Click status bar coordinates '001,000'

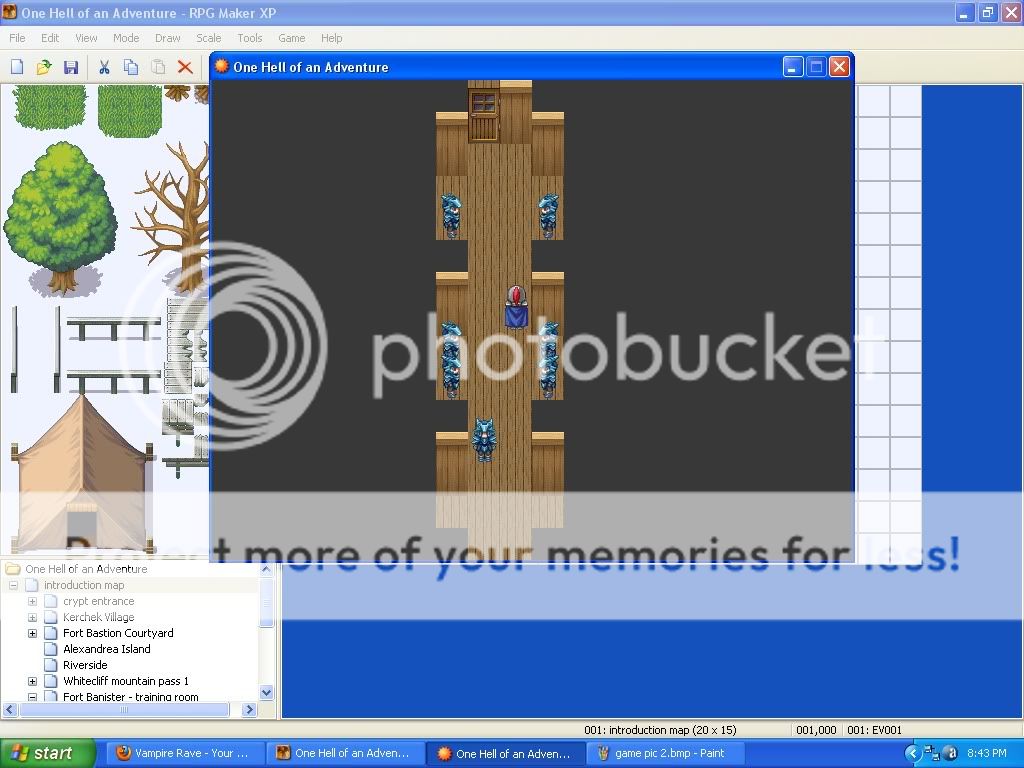tap(816, 730)
